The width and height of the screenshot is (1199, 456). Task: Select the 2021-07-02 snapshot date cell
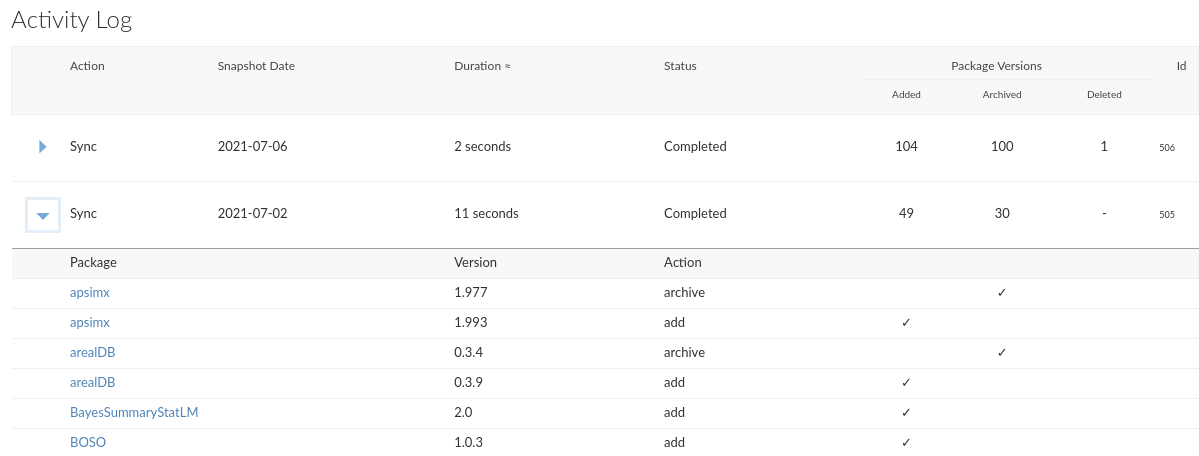click(252, 213)
